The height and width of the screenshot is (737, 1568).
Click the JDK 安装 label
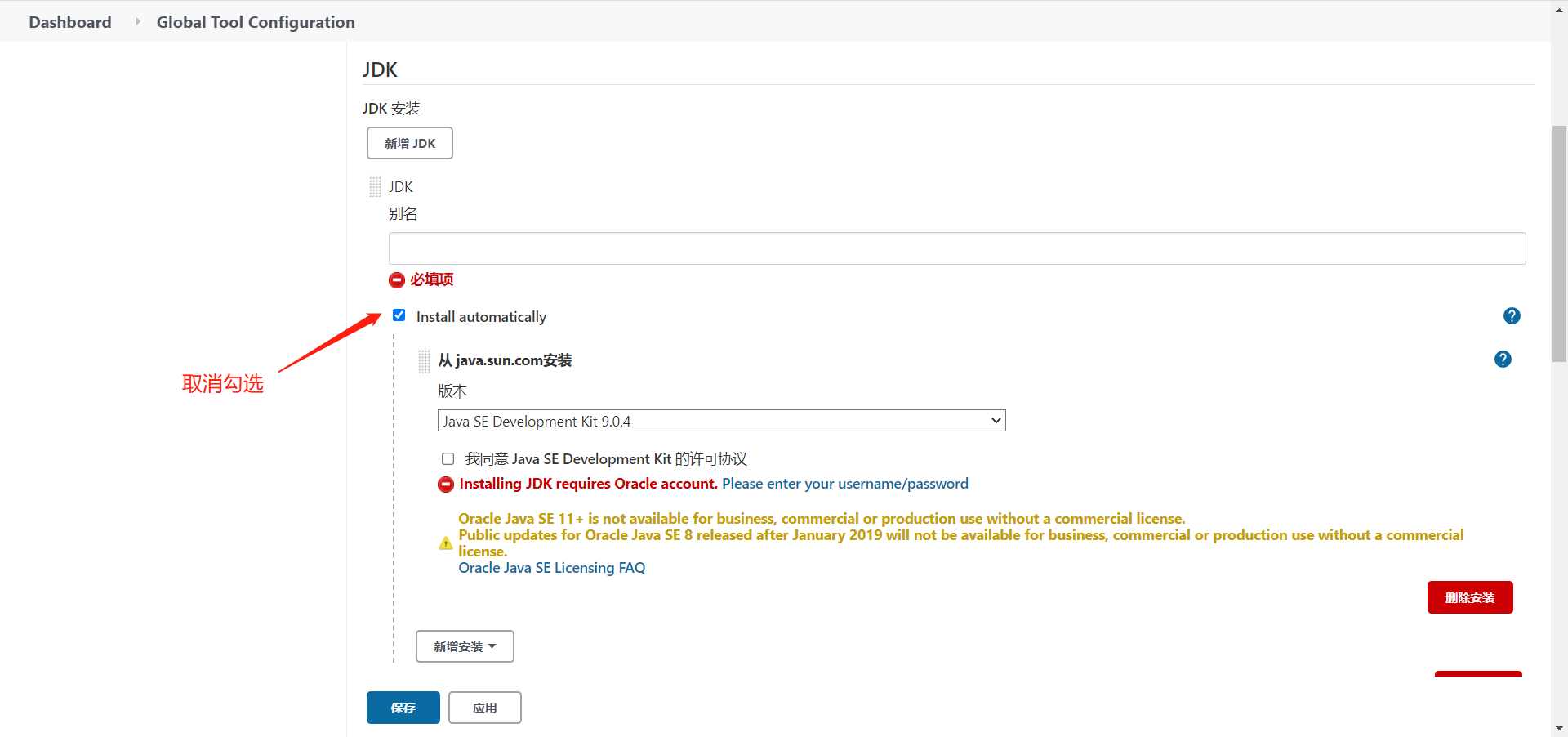[x=391, y=109]
